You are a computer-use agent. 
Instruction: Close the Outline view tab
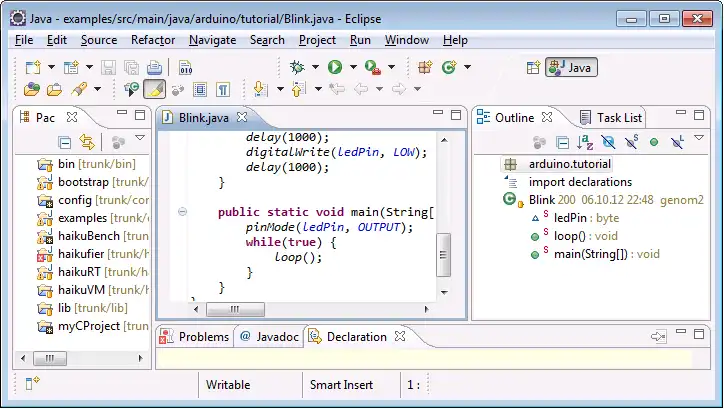click(547, 117)
